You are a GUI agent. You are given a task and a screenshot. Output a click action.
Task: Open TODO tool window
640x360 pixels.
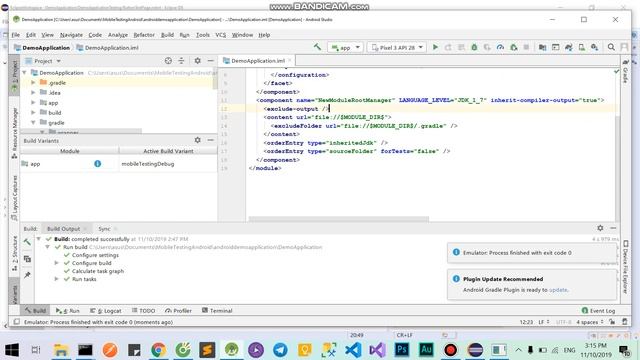(143, 311)
